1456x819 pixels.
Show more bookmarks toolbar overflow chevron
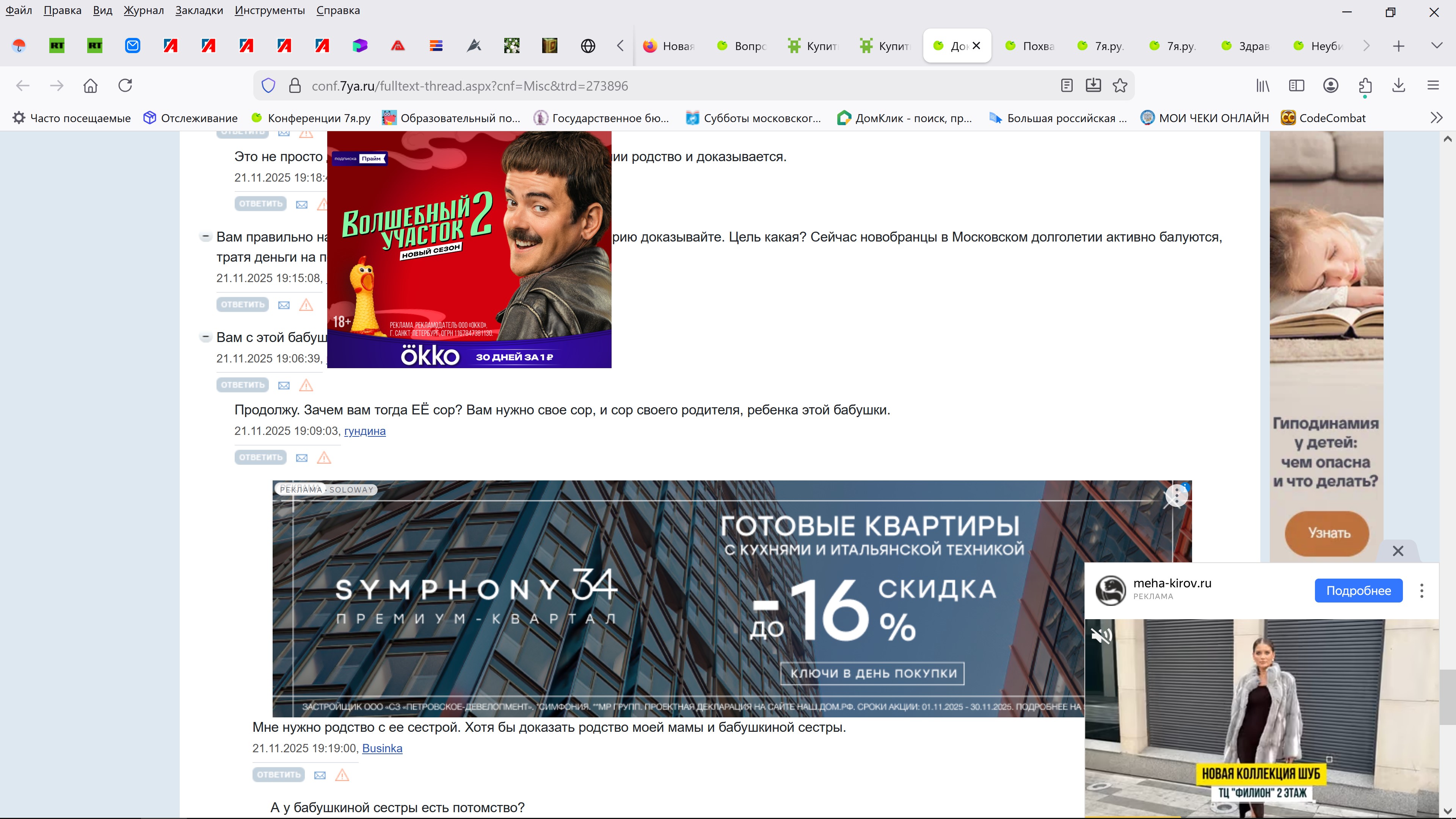click(1436, 118)
